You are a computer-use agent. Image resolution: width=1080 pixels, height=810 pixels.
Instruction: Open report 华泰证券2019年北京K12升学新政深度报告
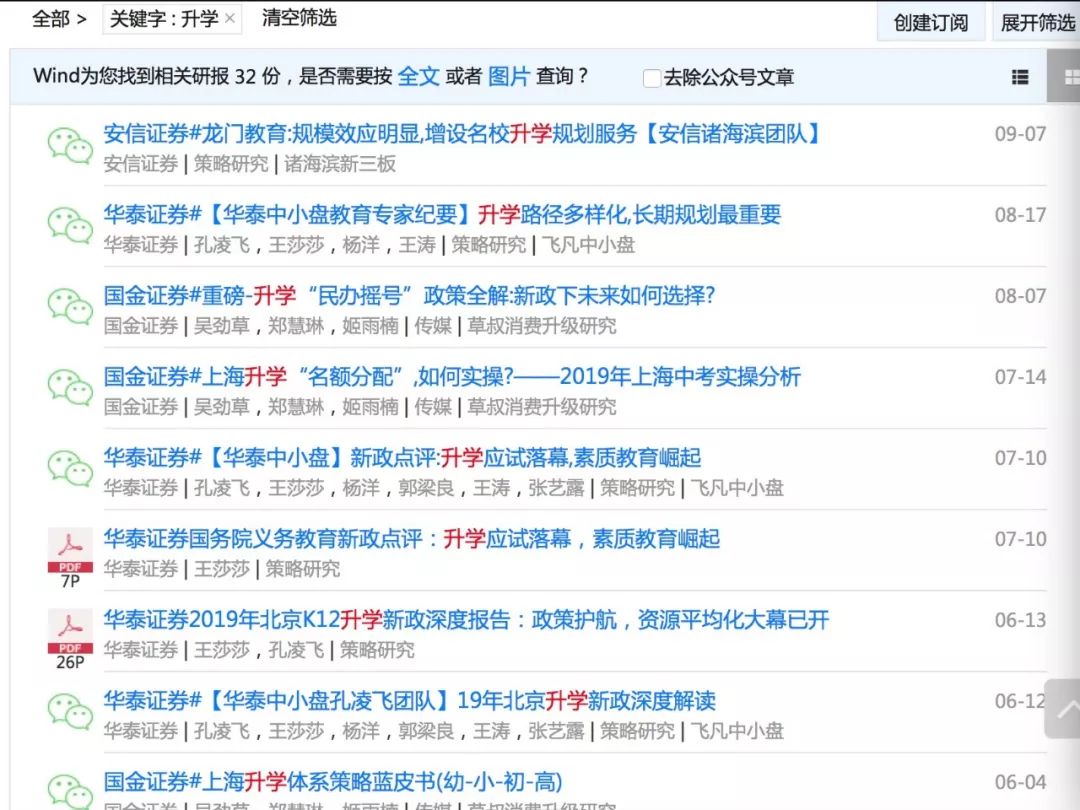[x=466, y=620]
